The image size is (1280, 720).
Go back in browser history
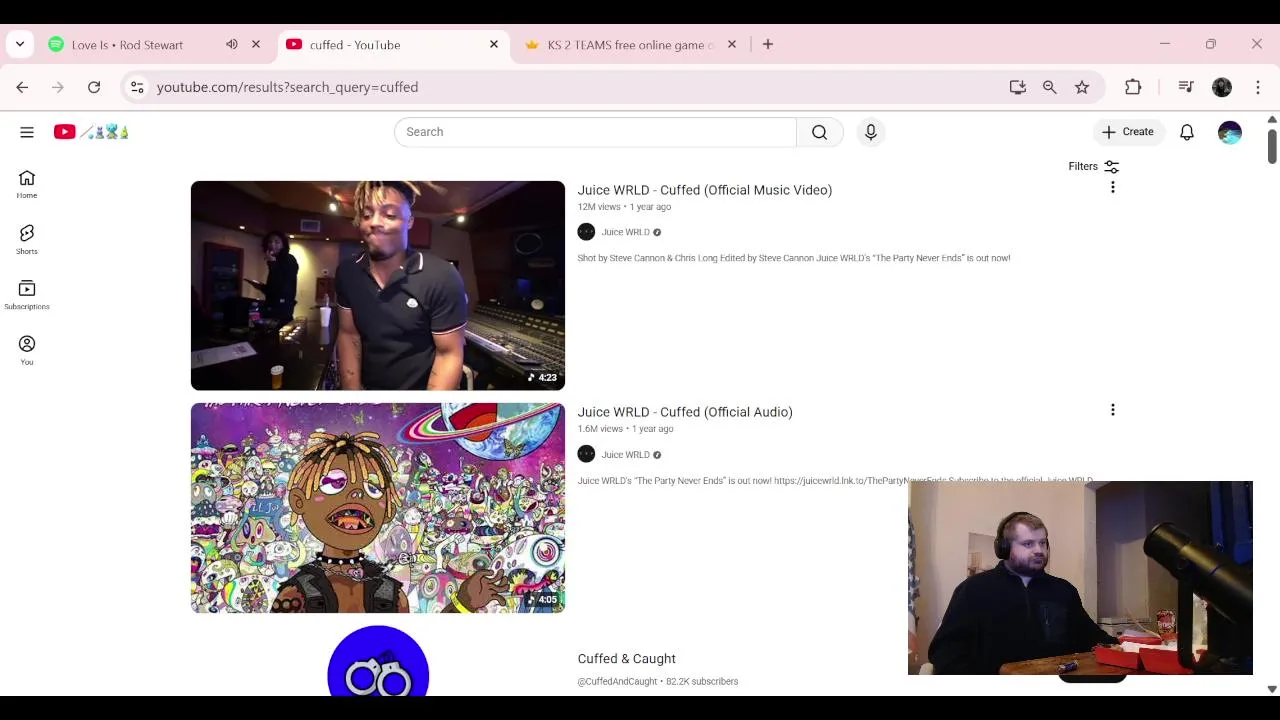(22, 87)
